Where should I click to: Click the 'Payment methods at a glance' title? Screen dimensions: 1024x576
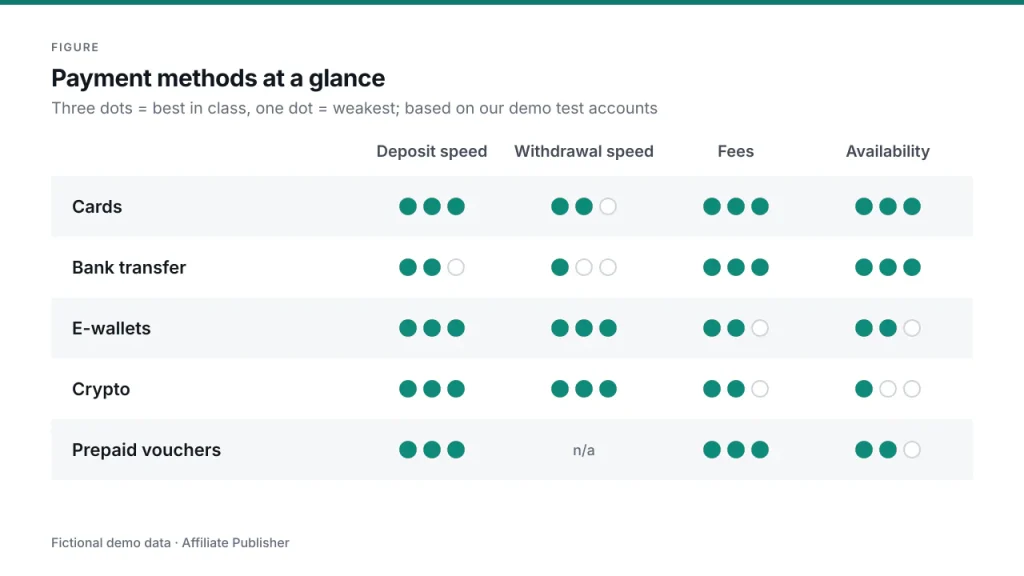pos(218,78)
